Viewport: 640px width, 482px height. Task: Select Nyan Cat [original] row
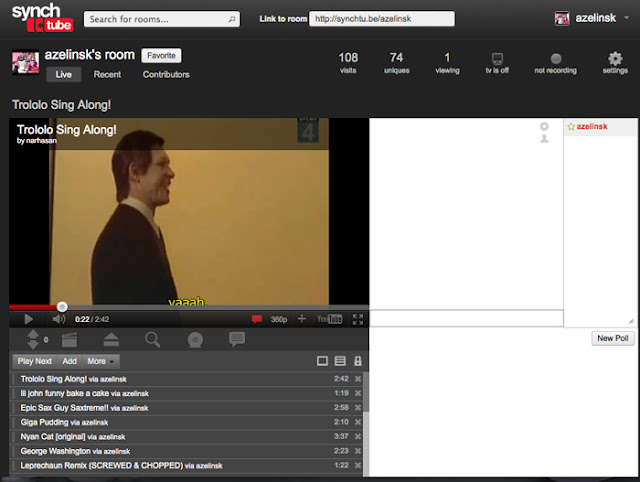187,436
